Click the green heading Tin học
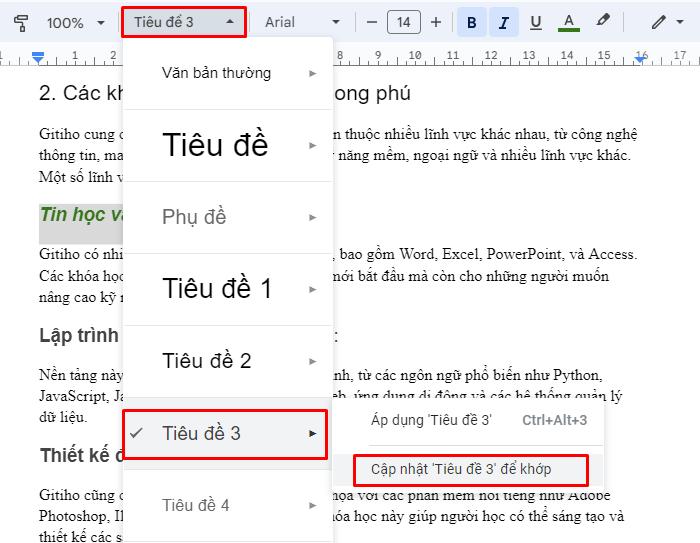700x543 pixels. pyautogui.click(x=81, y=215)
